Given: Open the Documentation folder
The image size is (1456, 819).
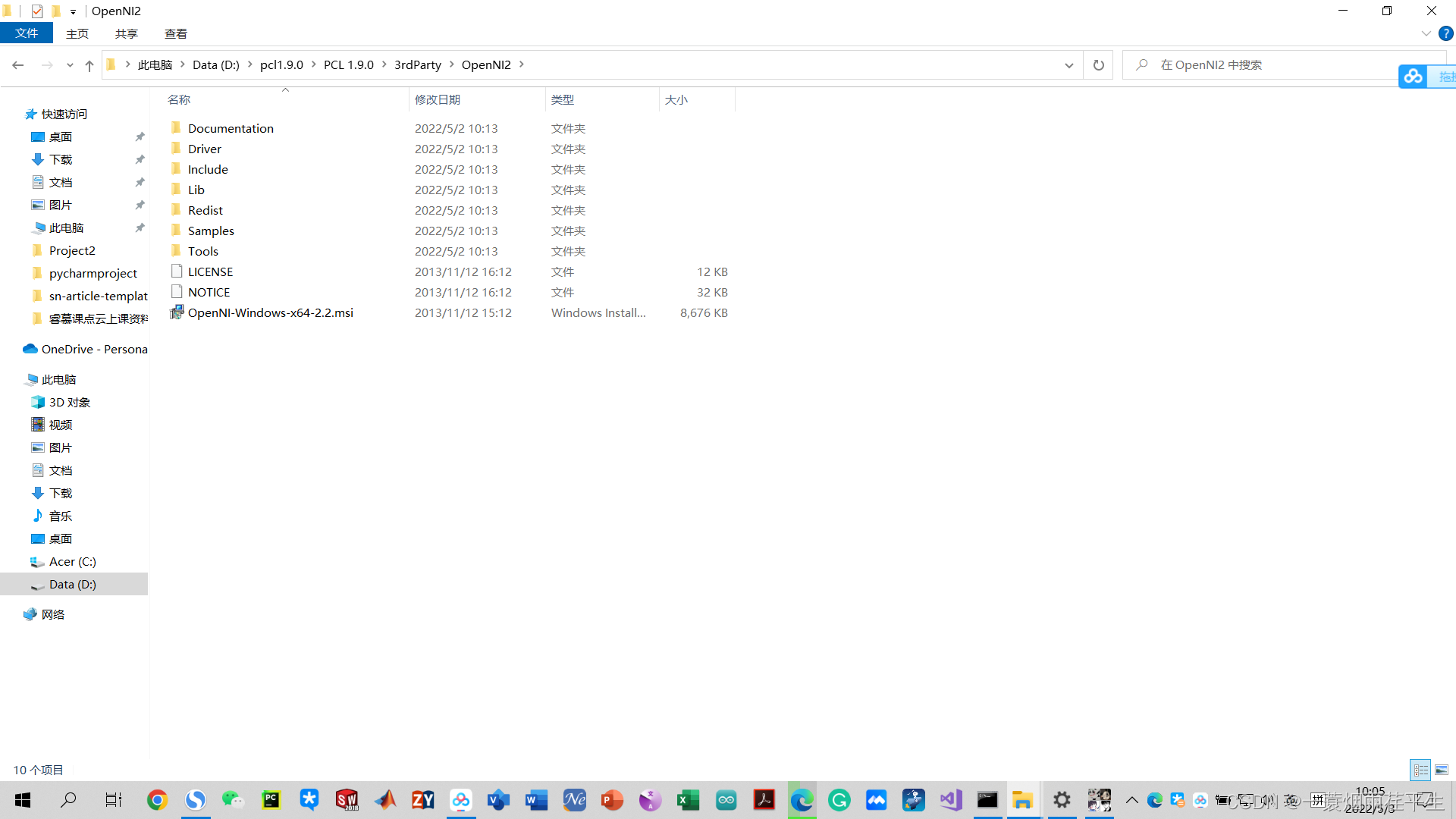Looking at the screenshot, I should [231, 128].
